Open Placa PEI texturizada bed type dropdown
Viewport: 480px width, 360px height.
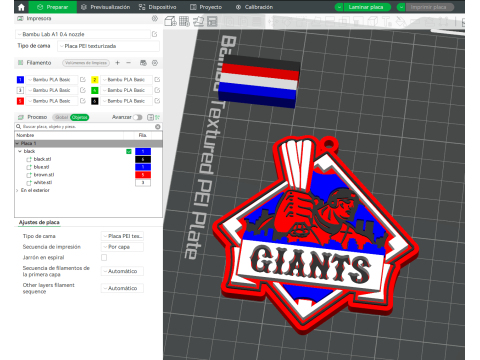[x=108, y=46]
